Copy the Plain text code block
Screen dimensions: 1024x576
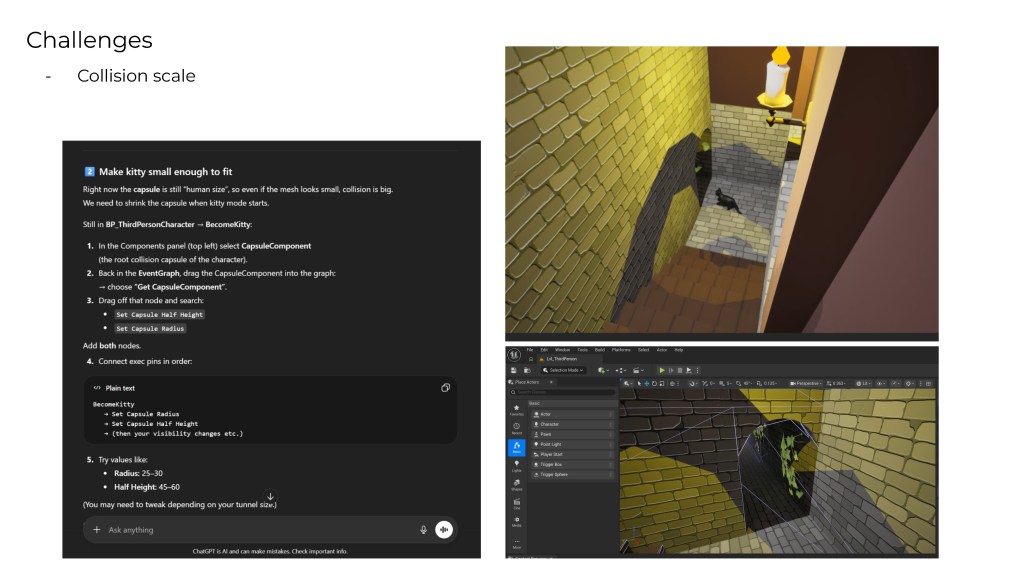[x=445, y=388]
